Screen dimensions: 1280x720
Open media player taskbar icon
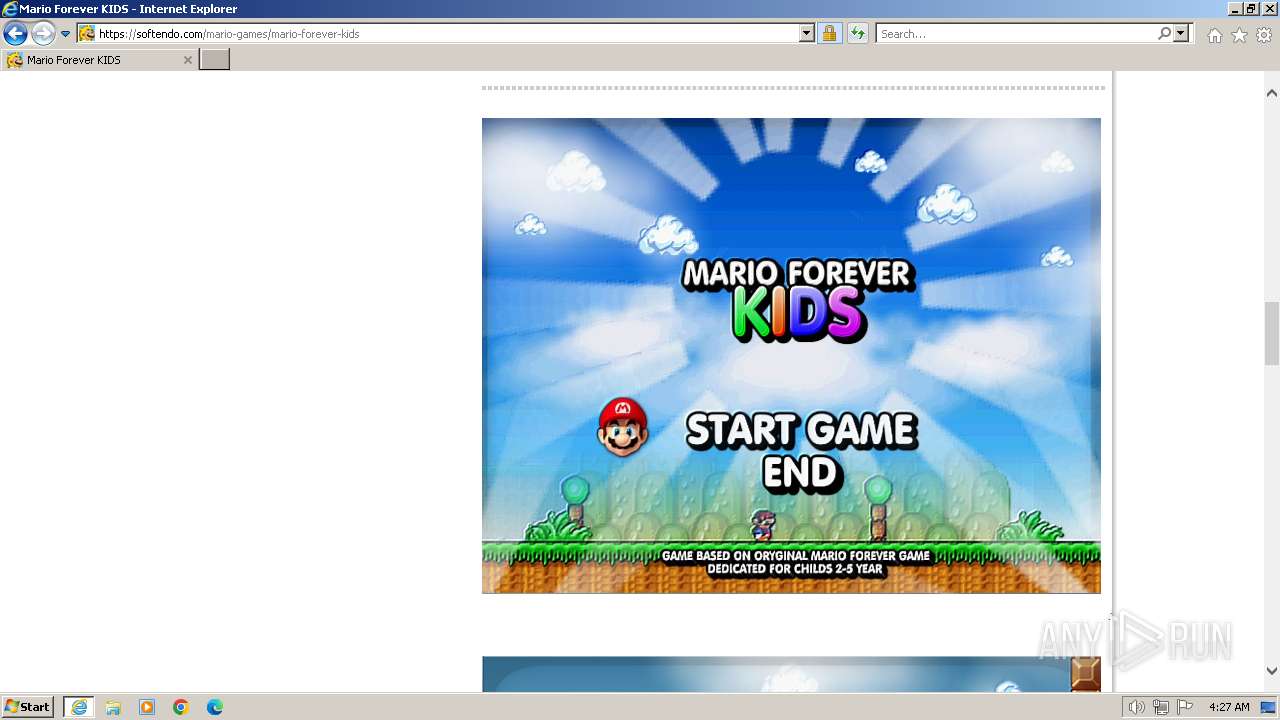(x=147, y=707)
